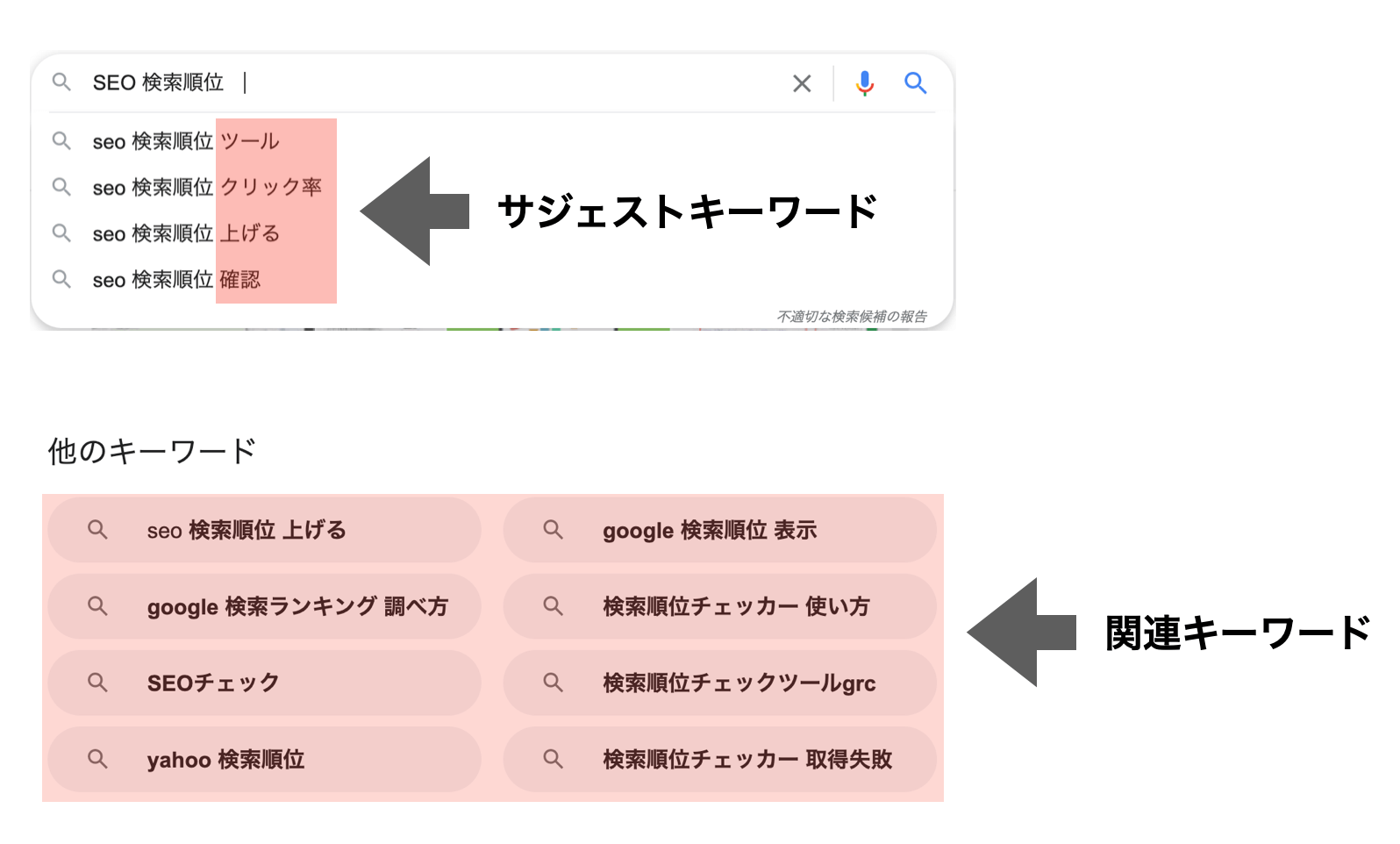Clear the search query with the X icon
The width and height of the screenshot is (1400, 844).
[802, 83]
